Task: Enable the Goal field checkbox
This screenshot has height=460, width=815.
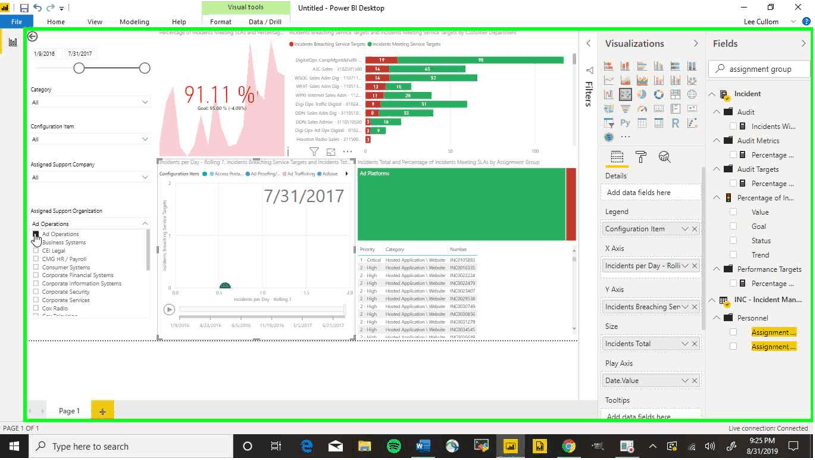Action: (x=734, y=227)
